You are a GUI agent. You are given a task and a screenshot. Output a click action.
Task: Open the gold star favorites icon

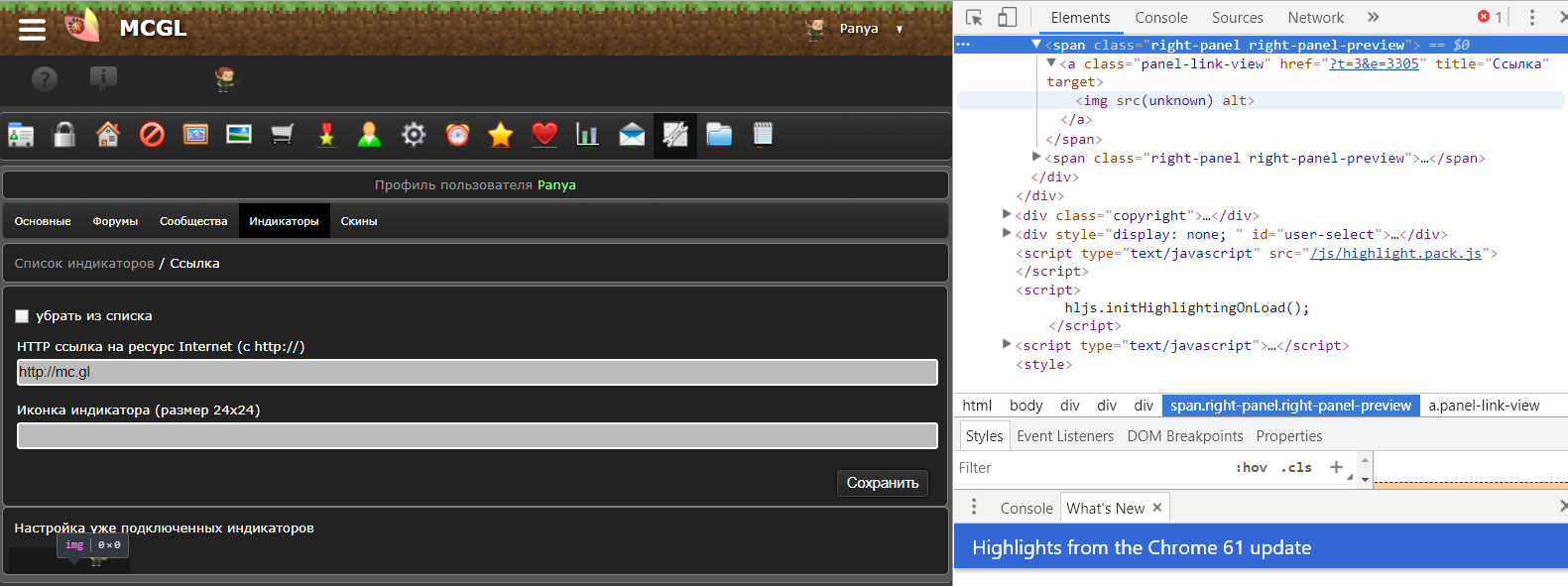501,135
